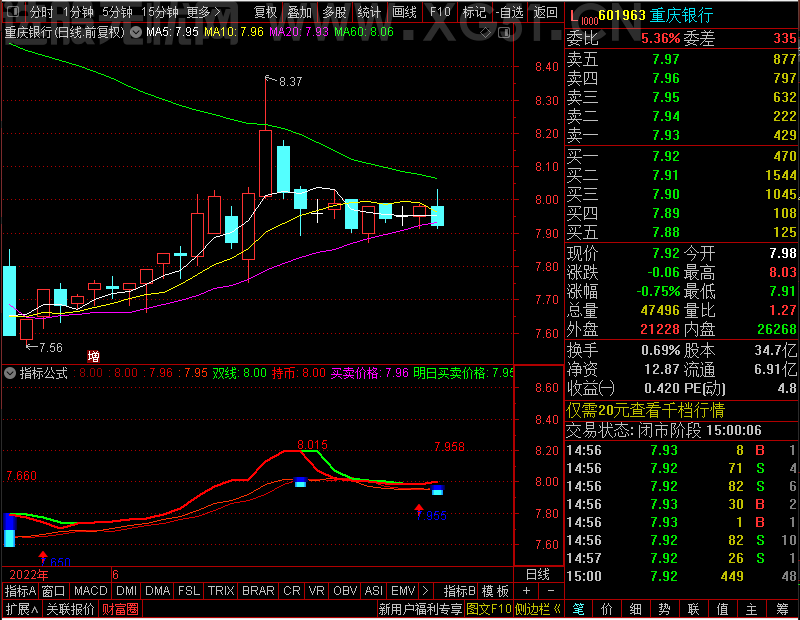Remove stock from watchlist via -自选

click(510, 12)
